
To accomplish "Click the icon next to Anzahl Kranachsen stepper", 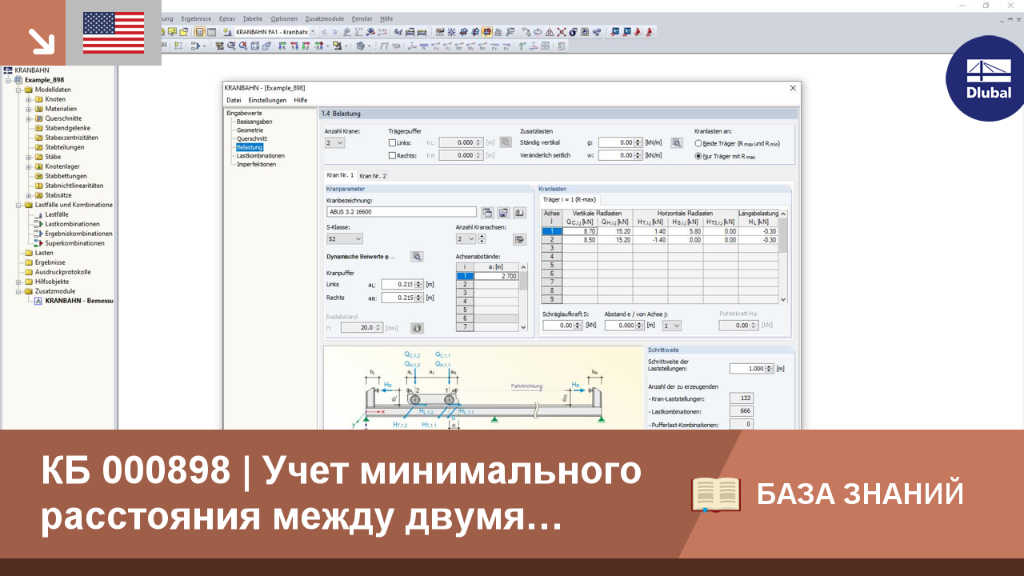I will (x=519, y=240).
